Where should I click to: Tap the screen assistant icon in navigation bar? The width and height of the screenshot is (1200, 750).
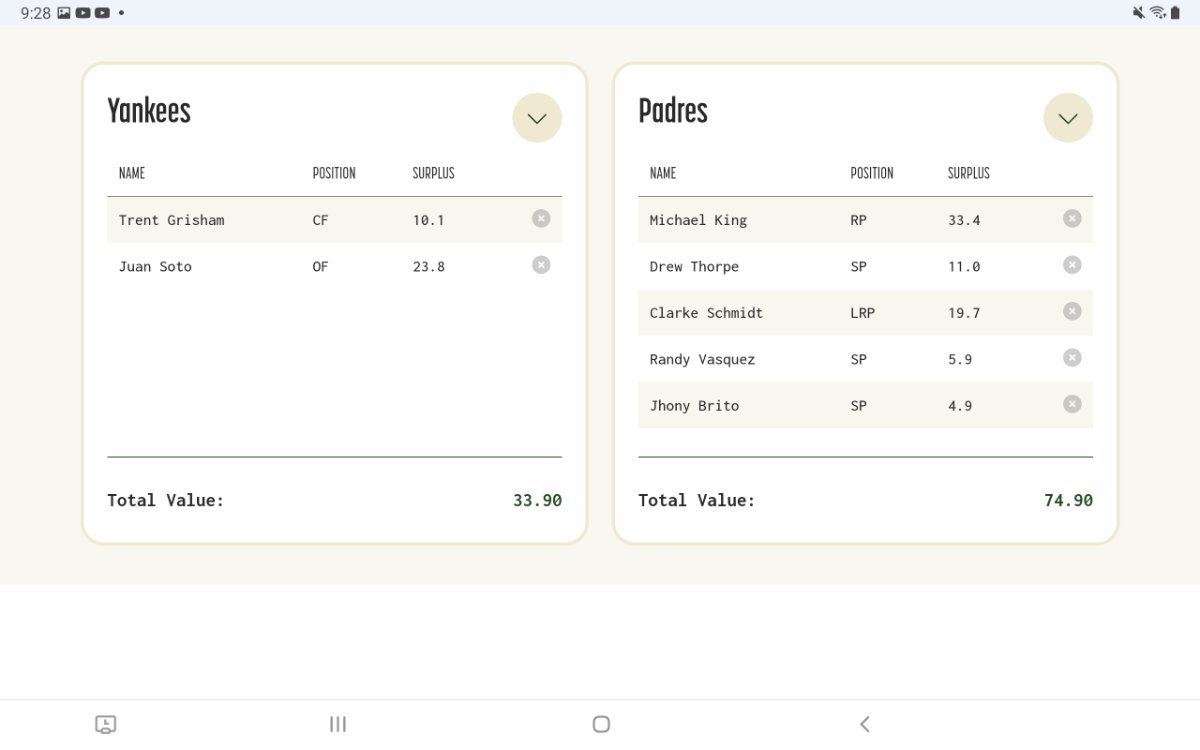pos(105,724)
